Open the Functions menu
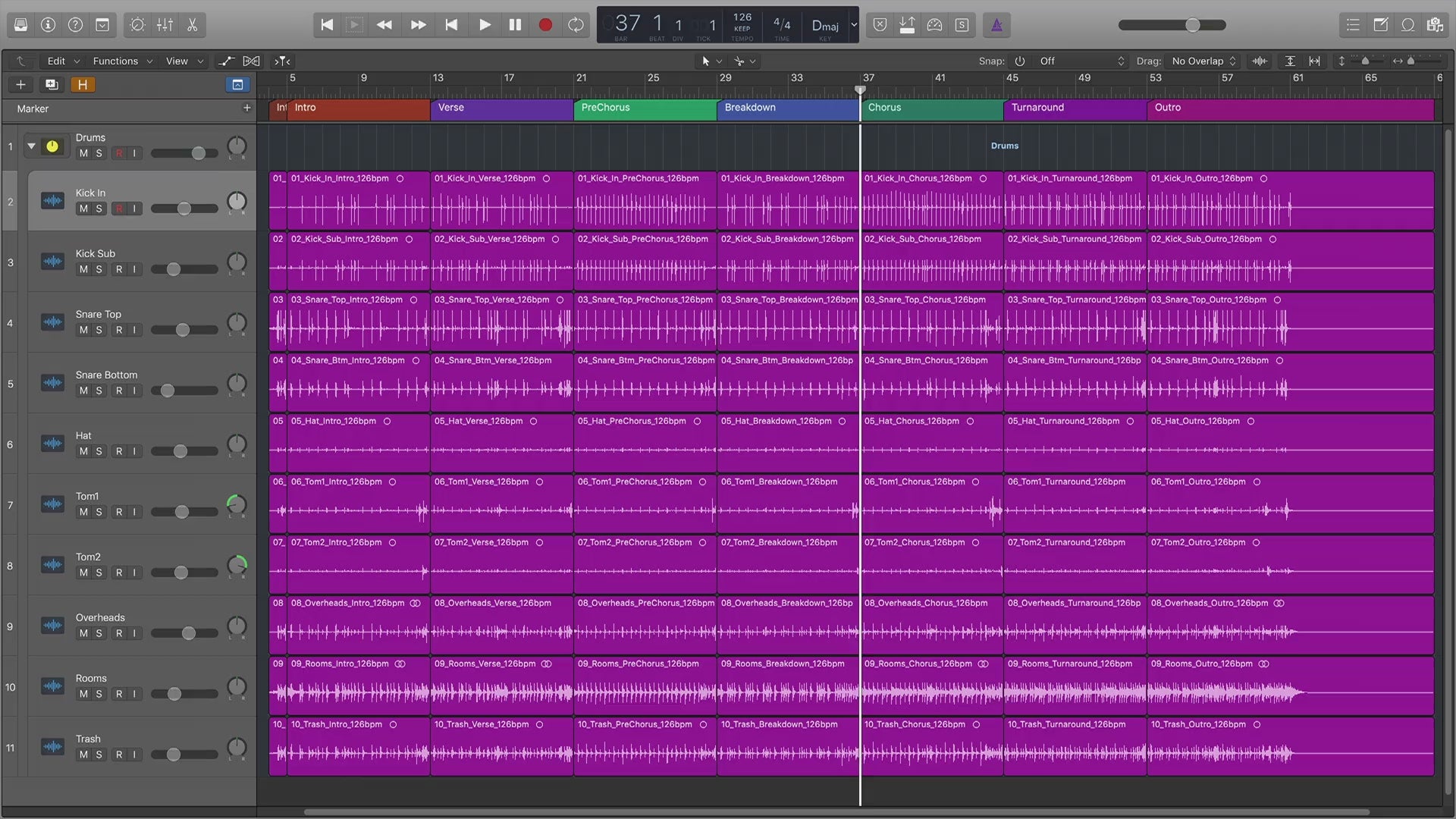 pos(122,61)
